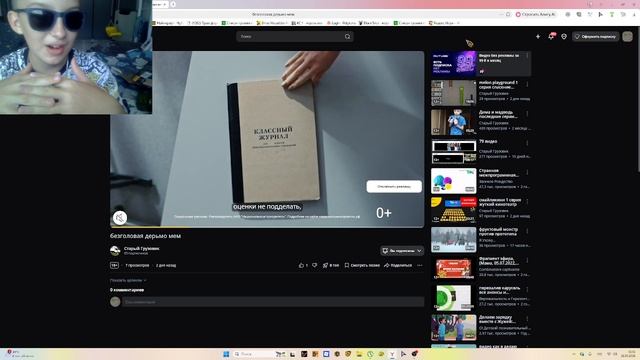The height and width of the screenshot is (360, 640).
Task: Expand Показать описание under the video
Action: pyautogui.click(x=128, y=280)
